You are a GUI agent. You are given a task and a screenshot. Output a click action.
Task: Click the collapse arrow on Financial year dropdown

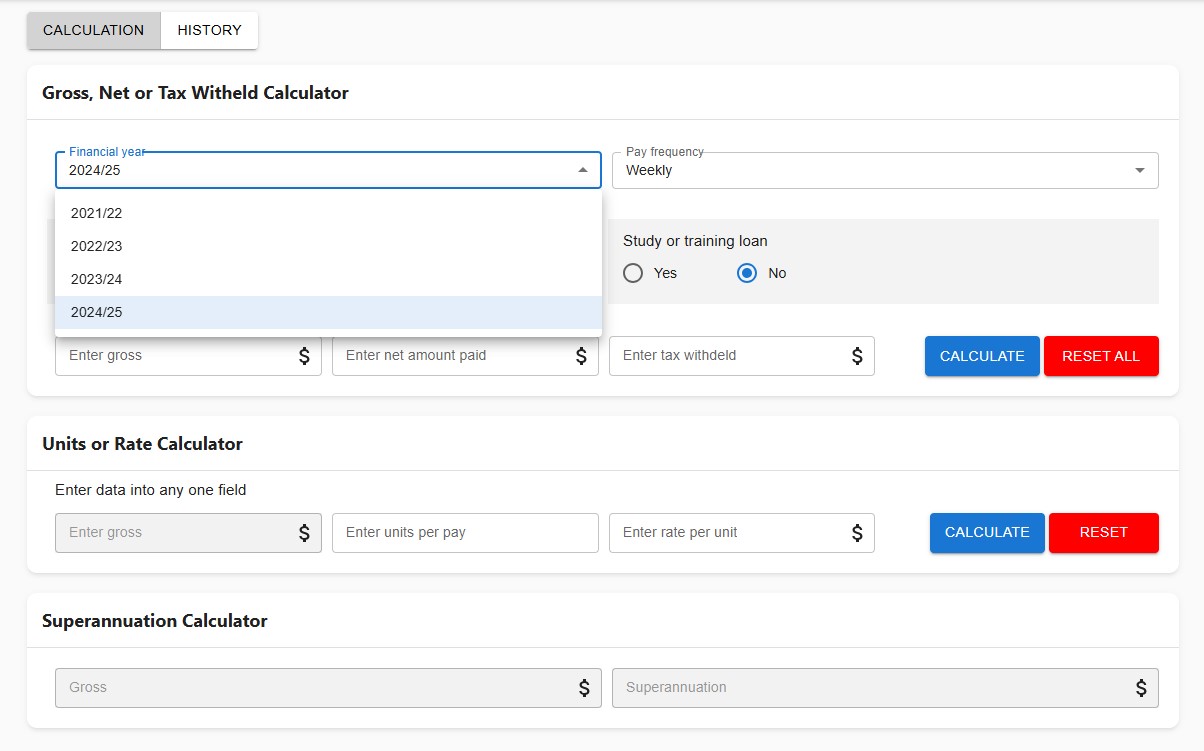[x=585, y=170]
